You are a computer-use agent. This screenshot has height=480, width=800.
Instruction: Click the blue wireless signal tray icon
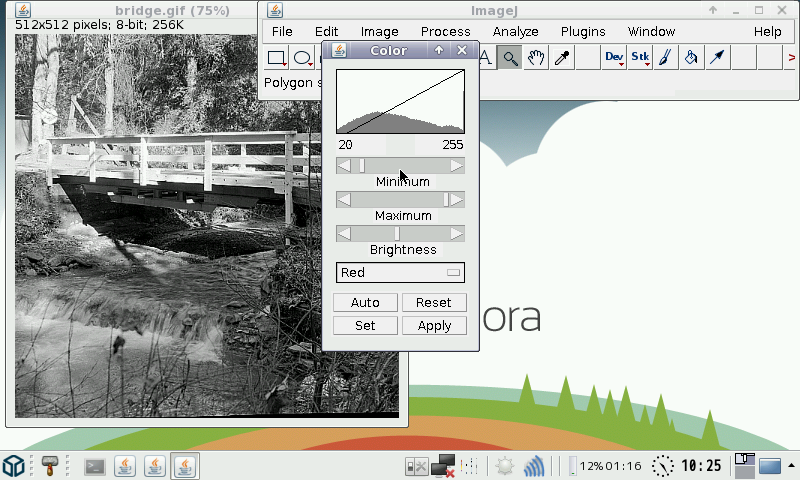point(534,466)
